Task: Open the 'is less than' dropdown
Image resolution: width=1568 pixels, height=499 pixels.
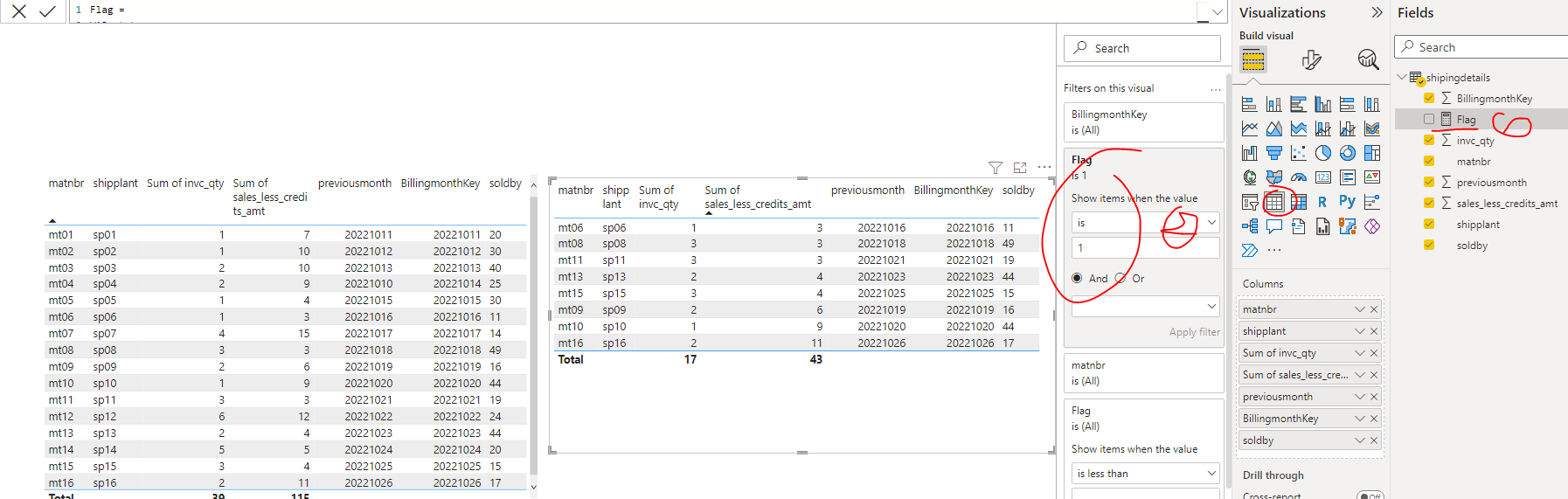Action: pos(1145,473)
